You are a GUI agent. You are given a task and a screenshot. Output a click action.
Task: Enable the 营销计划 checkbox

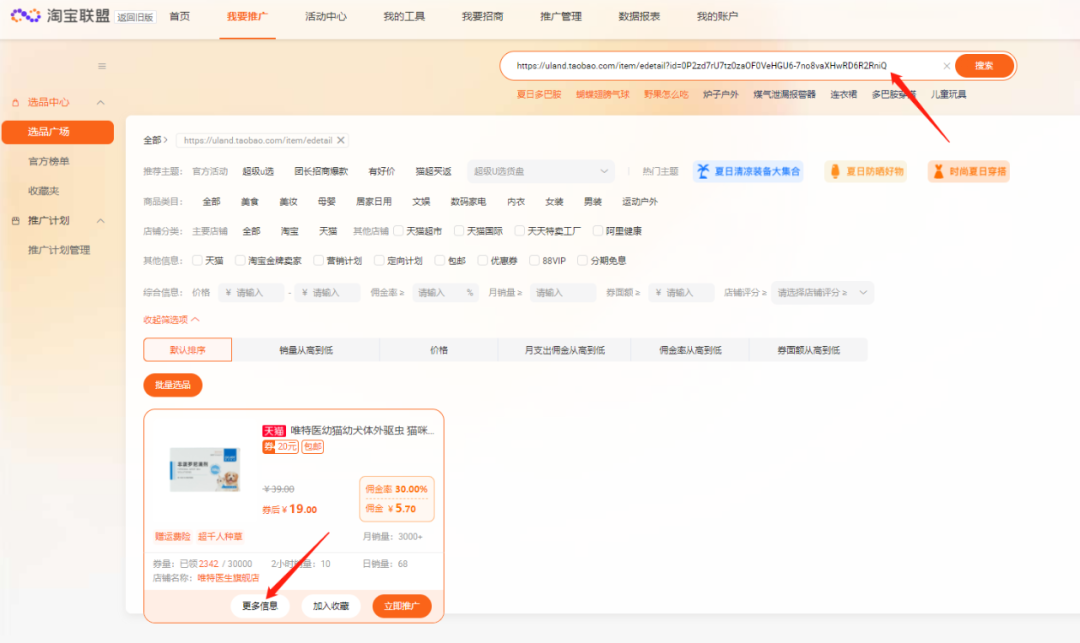pos(318,261)
